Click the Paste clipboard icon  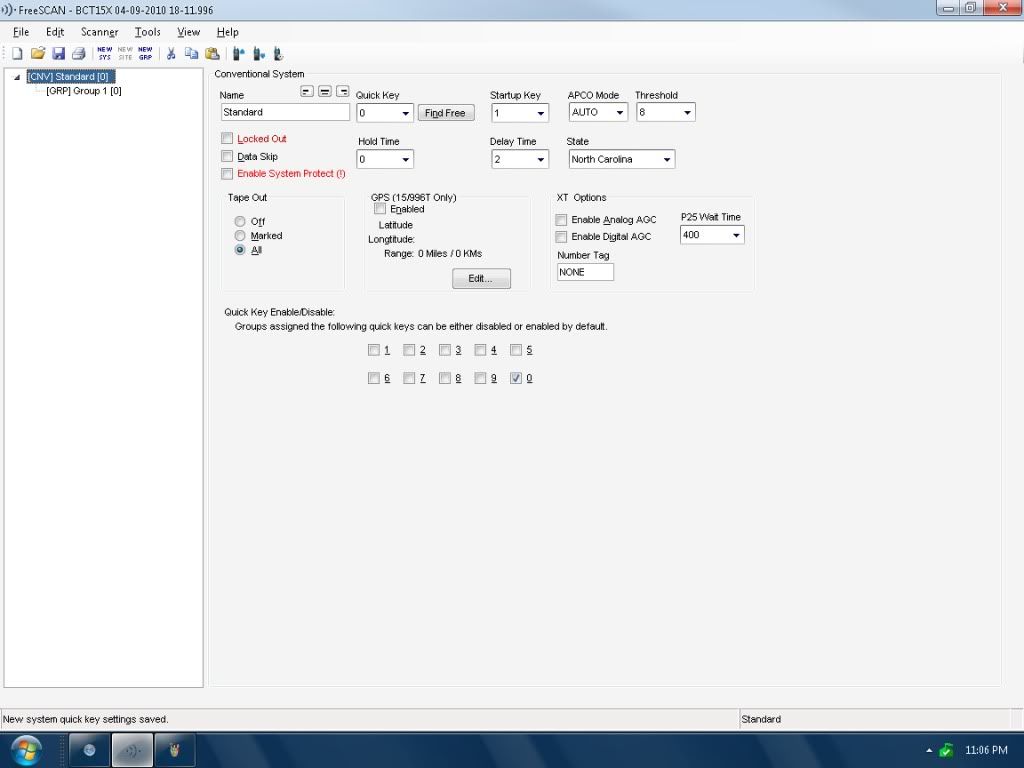[212, 53]
